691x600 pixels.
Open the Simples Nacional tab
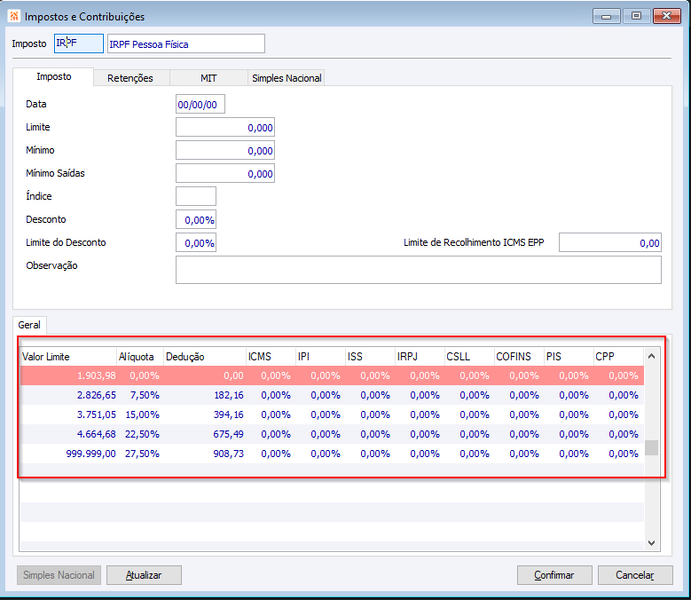click(286, 78)
